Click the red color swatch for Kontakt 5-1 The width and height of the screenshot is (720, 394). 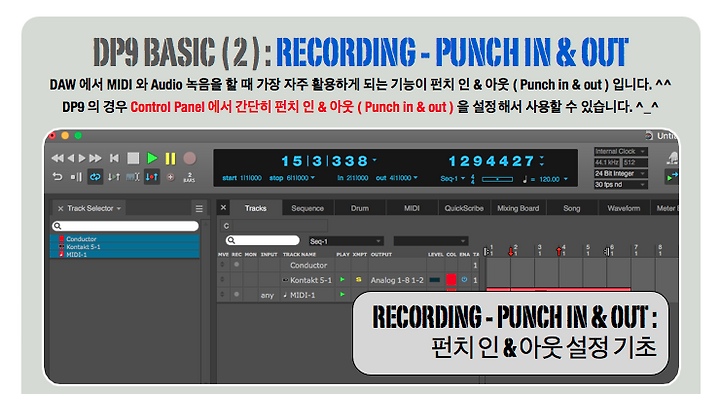[x=451, y=279]
